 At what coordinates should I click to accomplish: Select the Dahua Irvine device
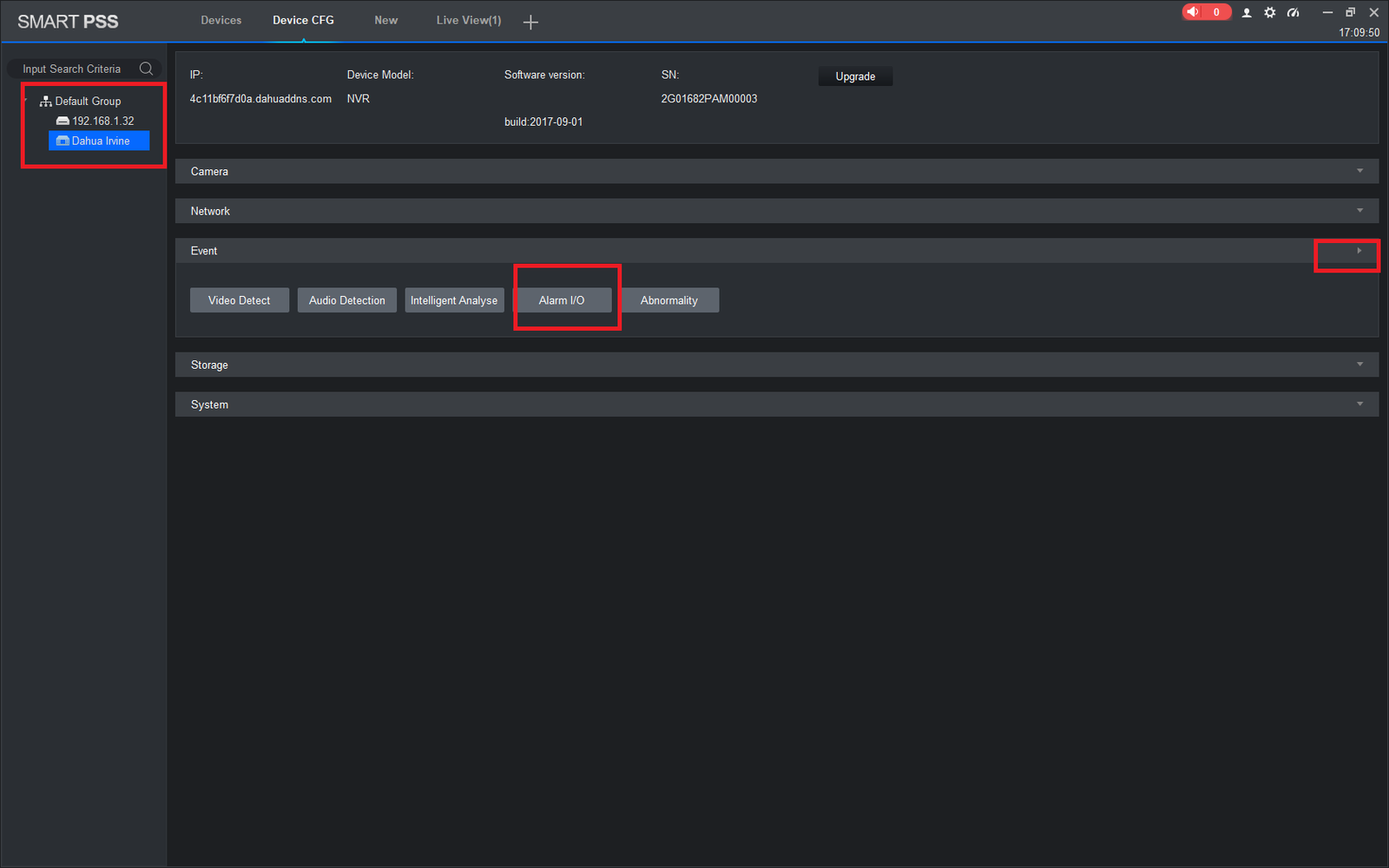click(99, 141)
